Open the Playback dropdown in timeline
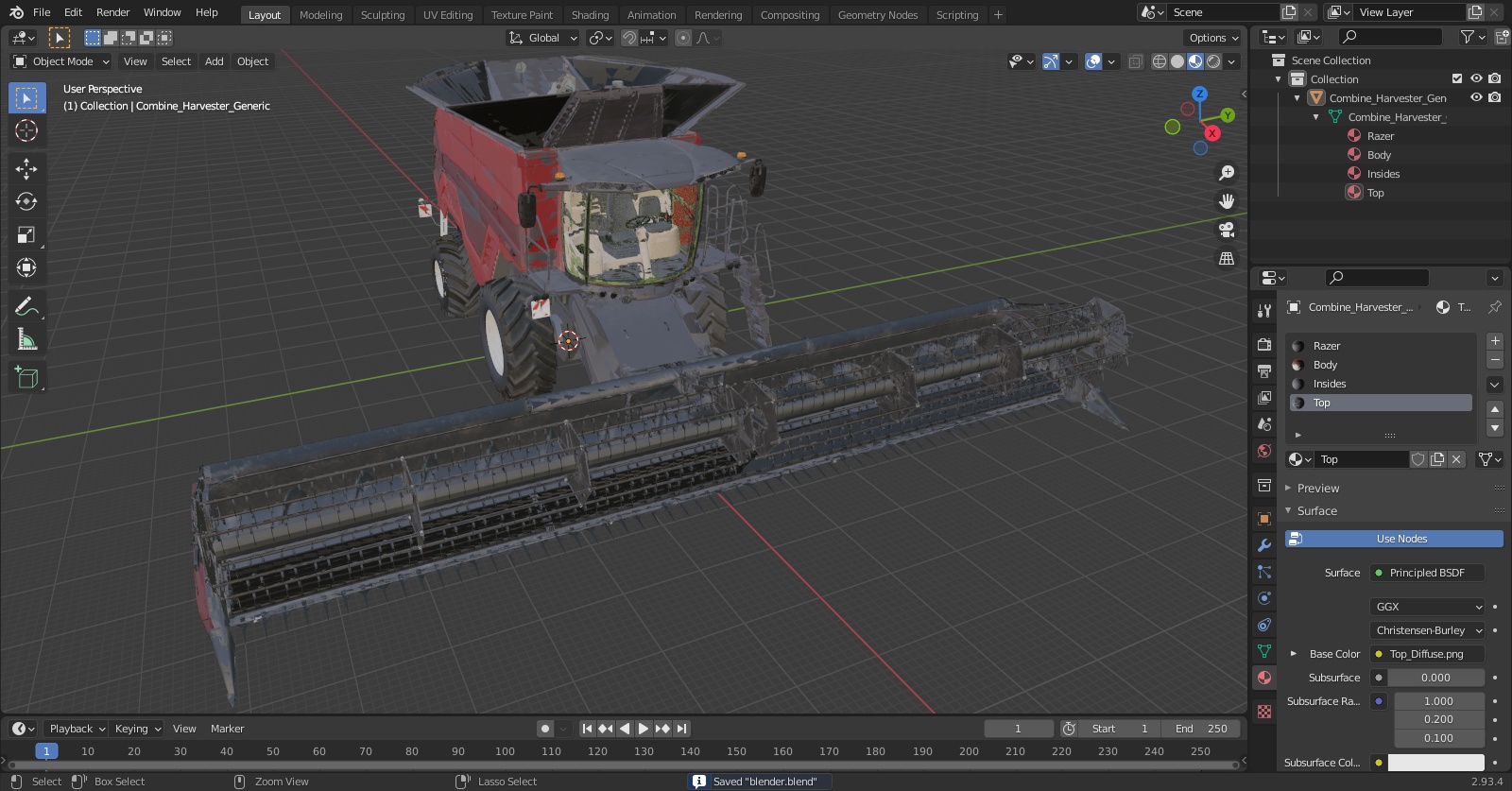Image resolution: width=1512 pixels, height=791 pixels. tap(77, 729)
